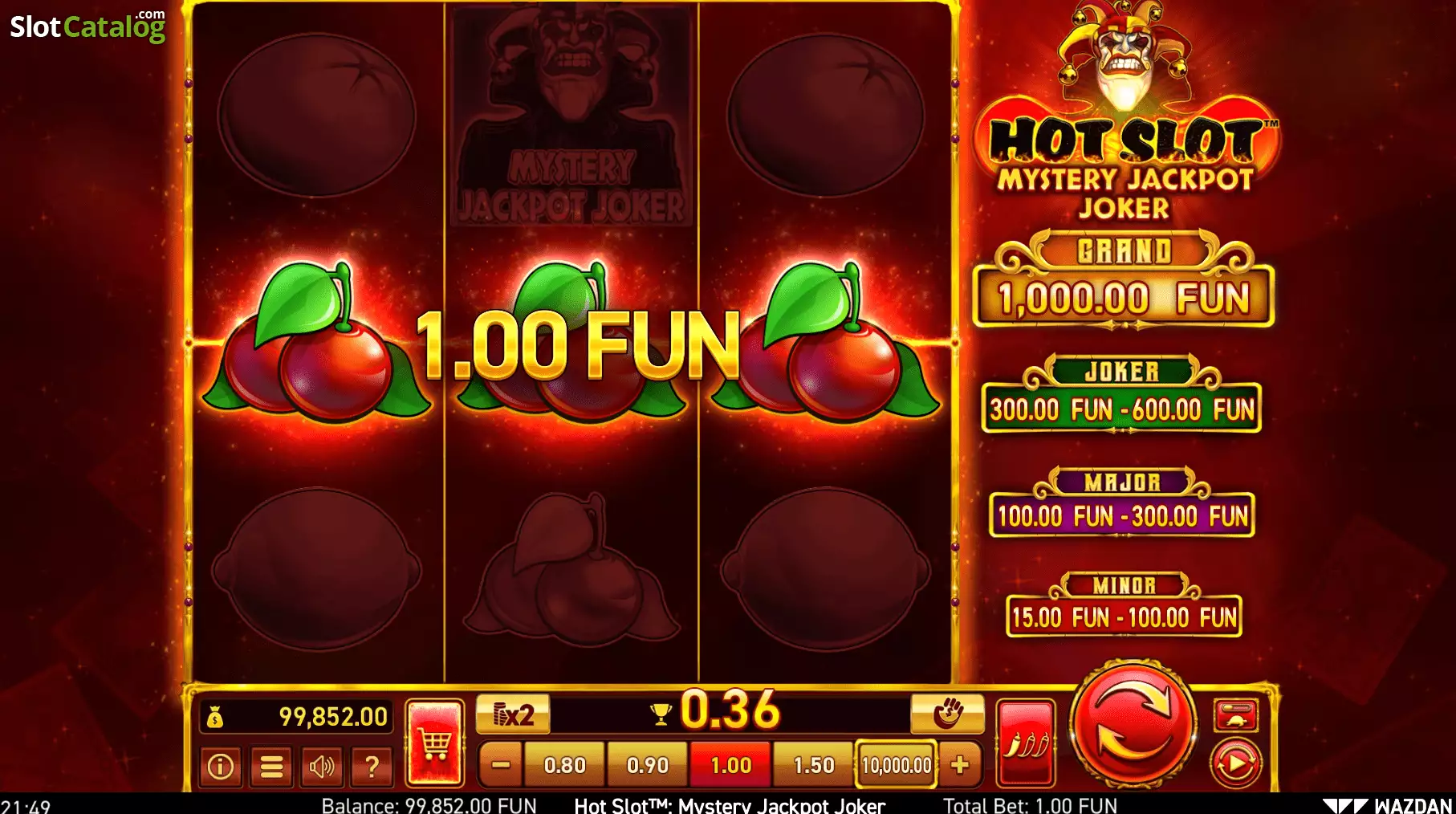Choose the 1.50 bet value
Image resolution: width=1456 pixels, height=814 pixels.
814,765
